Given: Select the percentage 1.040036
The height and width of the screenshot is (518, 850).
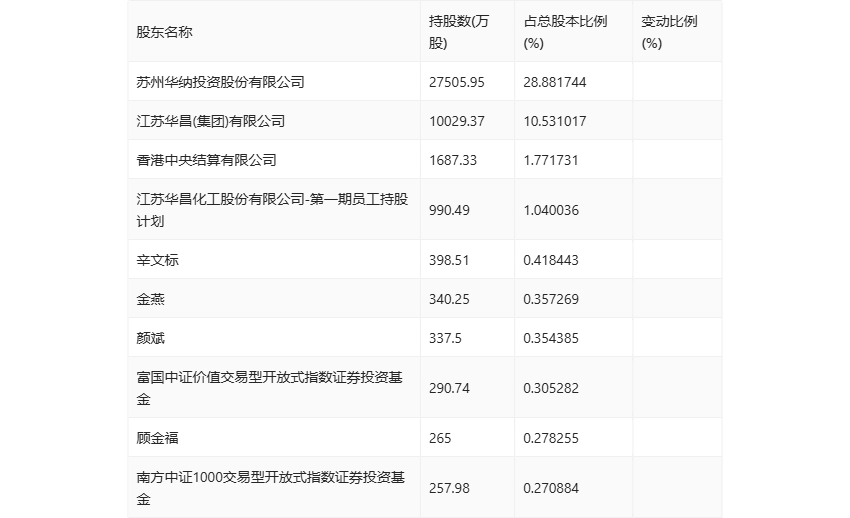Looking at the screenshot, I should 551,210.
